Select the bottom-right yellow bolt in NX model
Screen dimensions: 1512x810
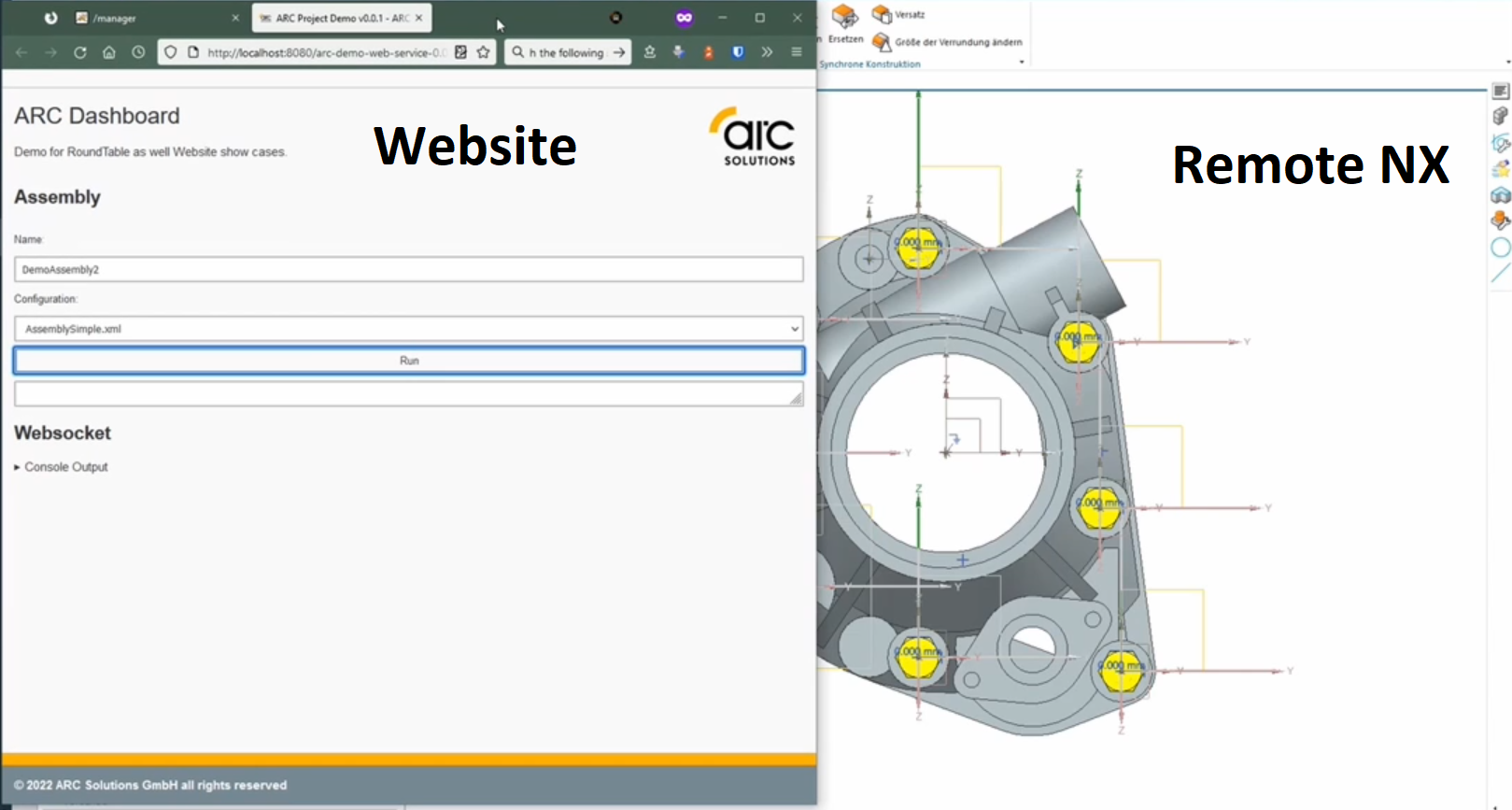point(1122,669)
